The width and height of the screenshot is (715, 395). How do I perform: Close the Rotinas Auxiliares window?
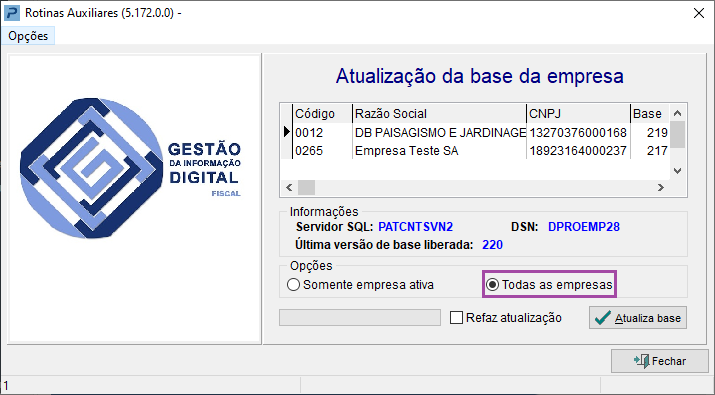coord(699,13)
